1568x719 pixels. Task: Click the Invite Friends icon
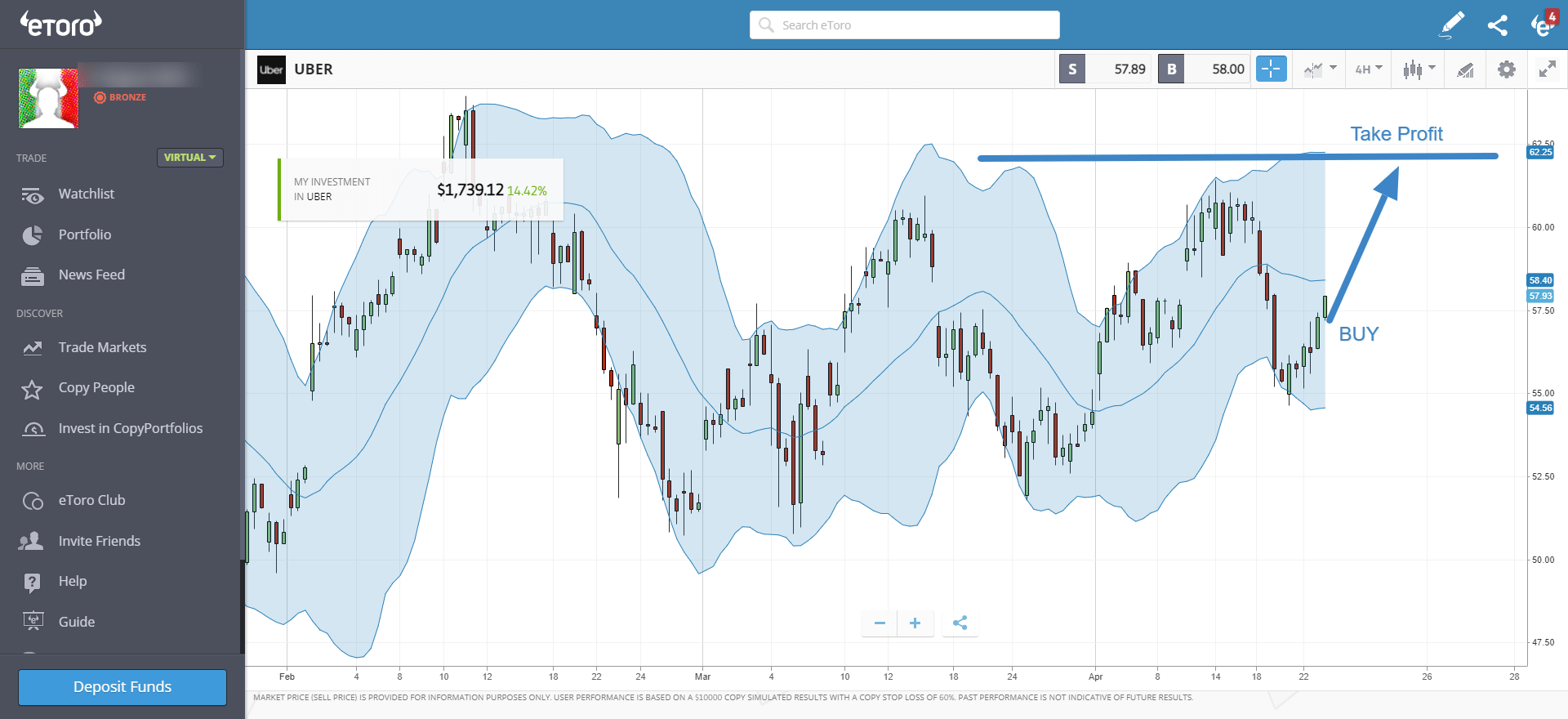click(31, 541)
